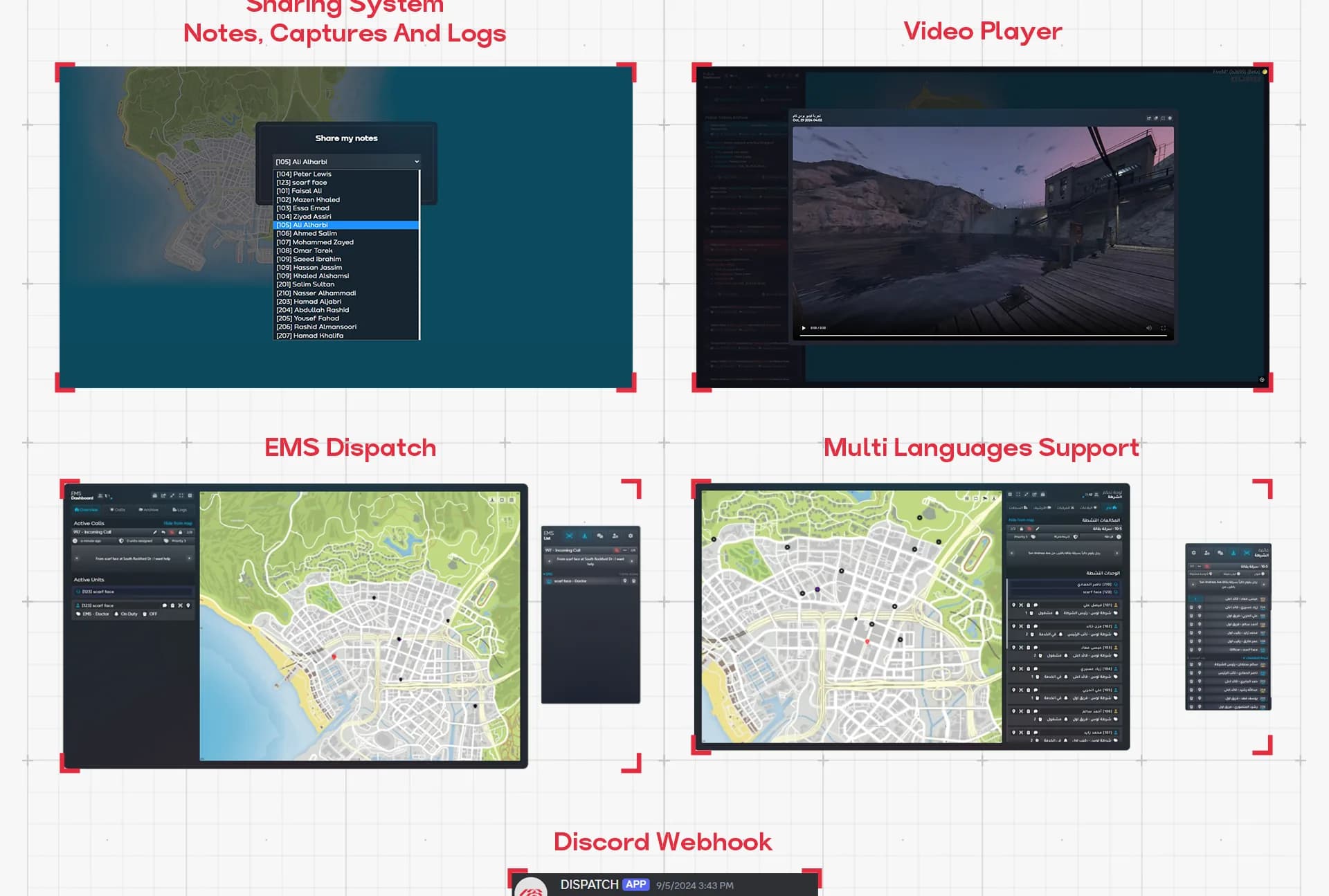Click the lock icon on the active call entry
1329x896 pixels.
pos(181,532)
